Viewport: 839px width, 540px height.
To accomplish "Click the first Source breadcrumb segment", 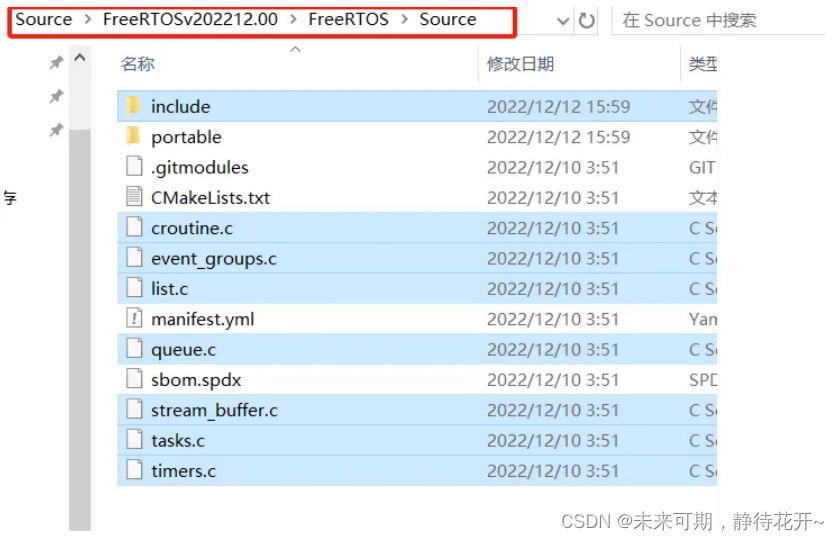I will (x=43, y=19).
